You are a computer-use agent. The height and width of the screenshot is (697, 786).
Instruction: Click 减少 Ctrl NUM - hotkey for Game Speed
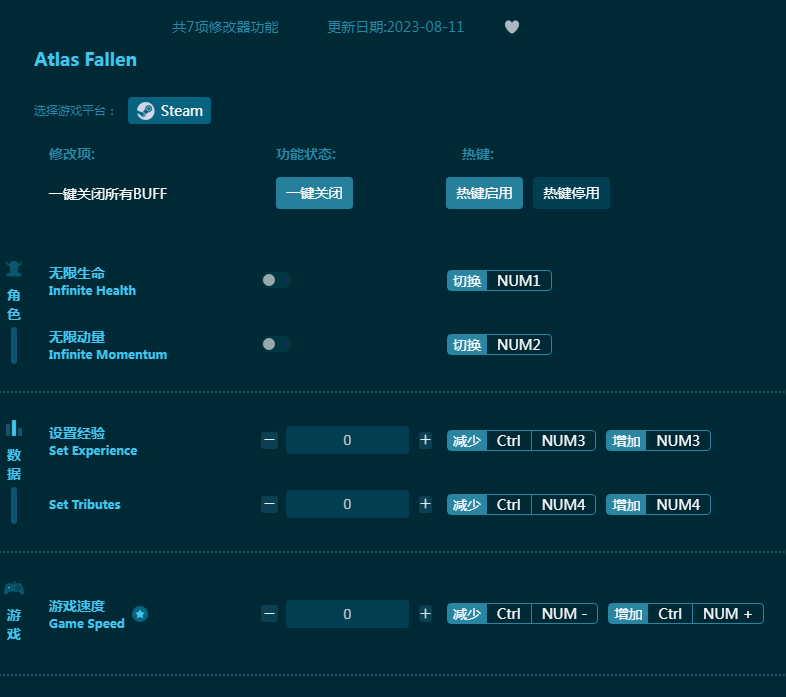(522, 614)
